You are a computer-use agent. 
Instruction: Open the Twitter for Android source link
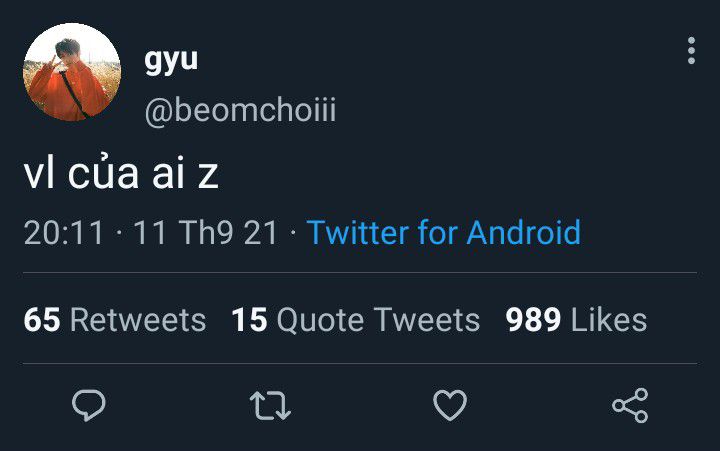pos(444,232)
